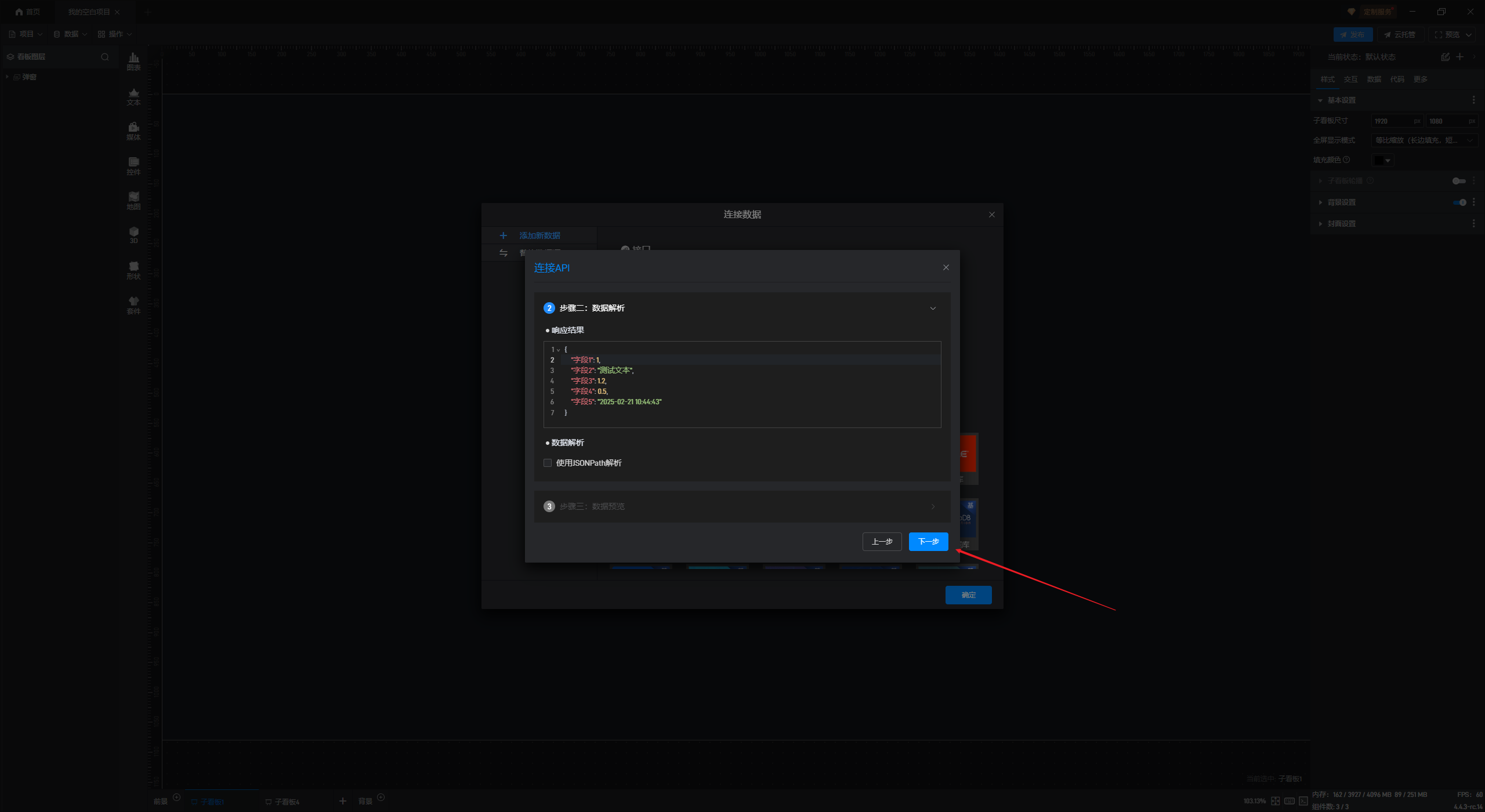Switch to the 交互 tab
Image resolution: width=1485 pixels, height=812 pixels.
pyautogui.click(x=1350, y=79)
